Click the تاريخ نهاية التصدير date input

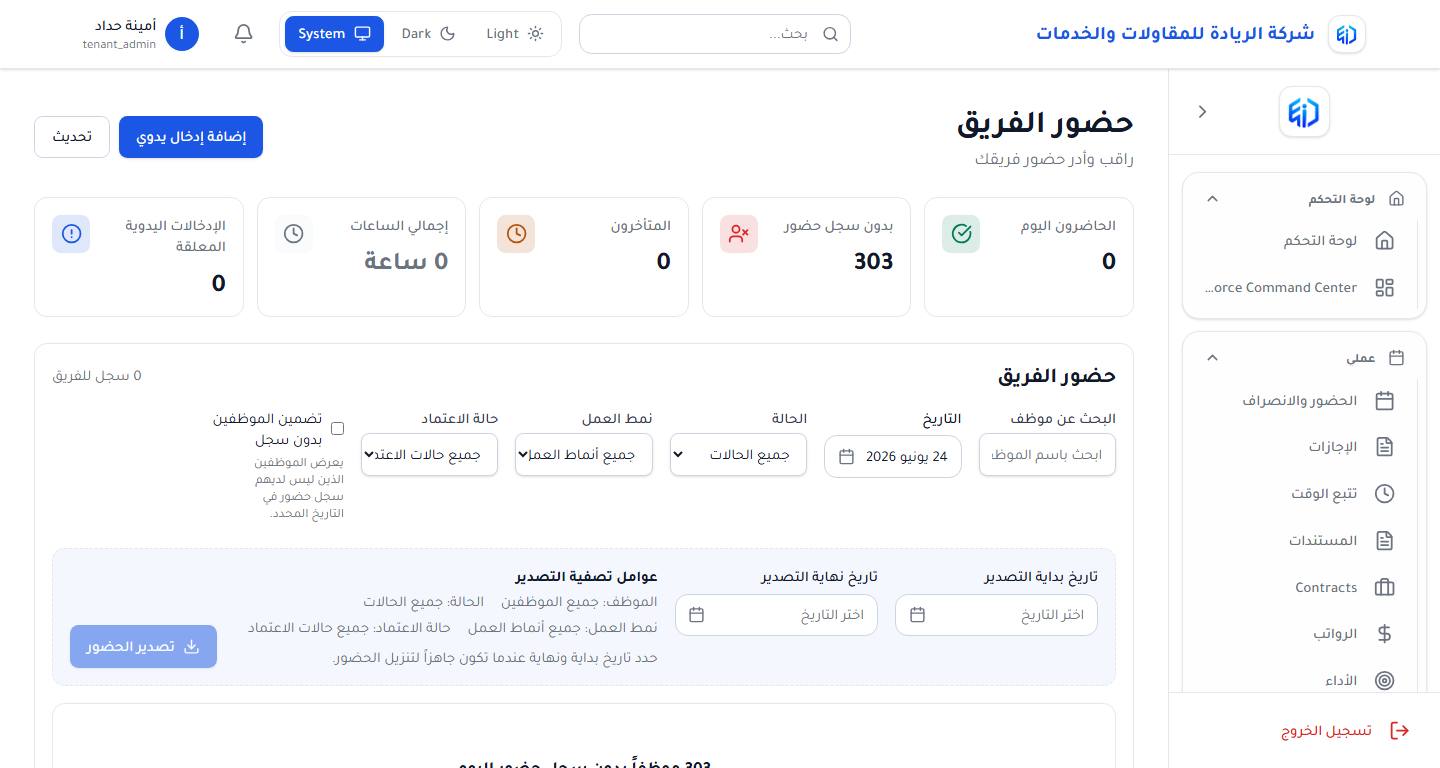click(776, 615)
